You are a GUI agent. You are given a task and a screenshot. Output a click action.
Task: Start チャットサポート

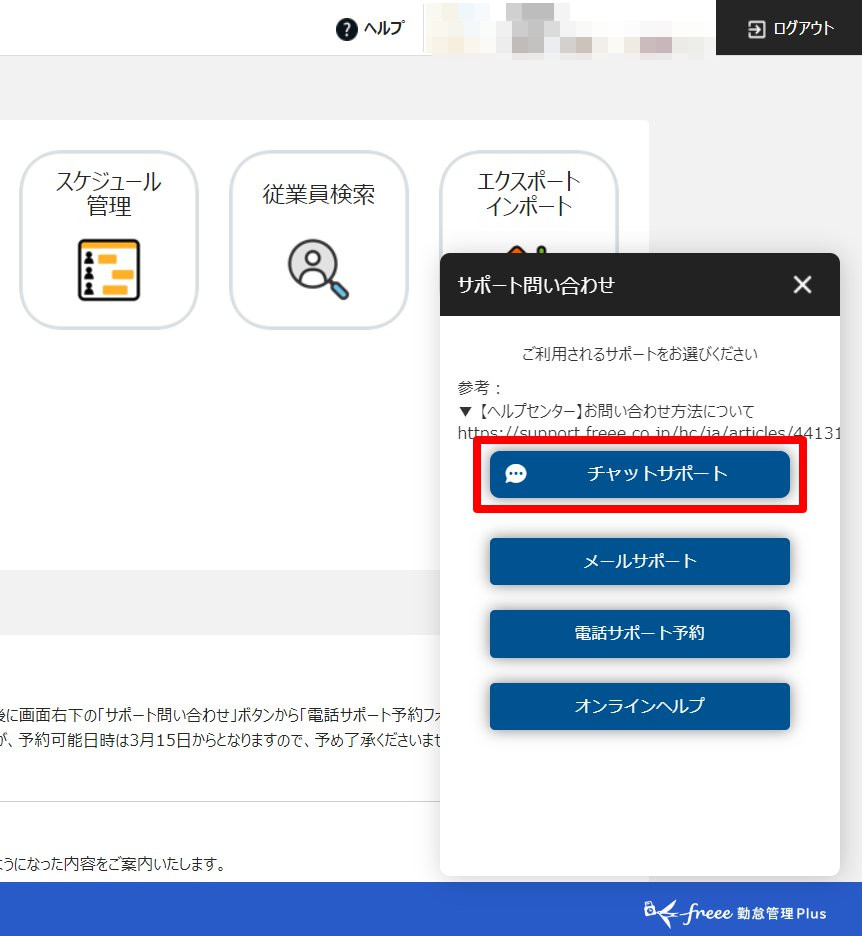click(640, 474)
